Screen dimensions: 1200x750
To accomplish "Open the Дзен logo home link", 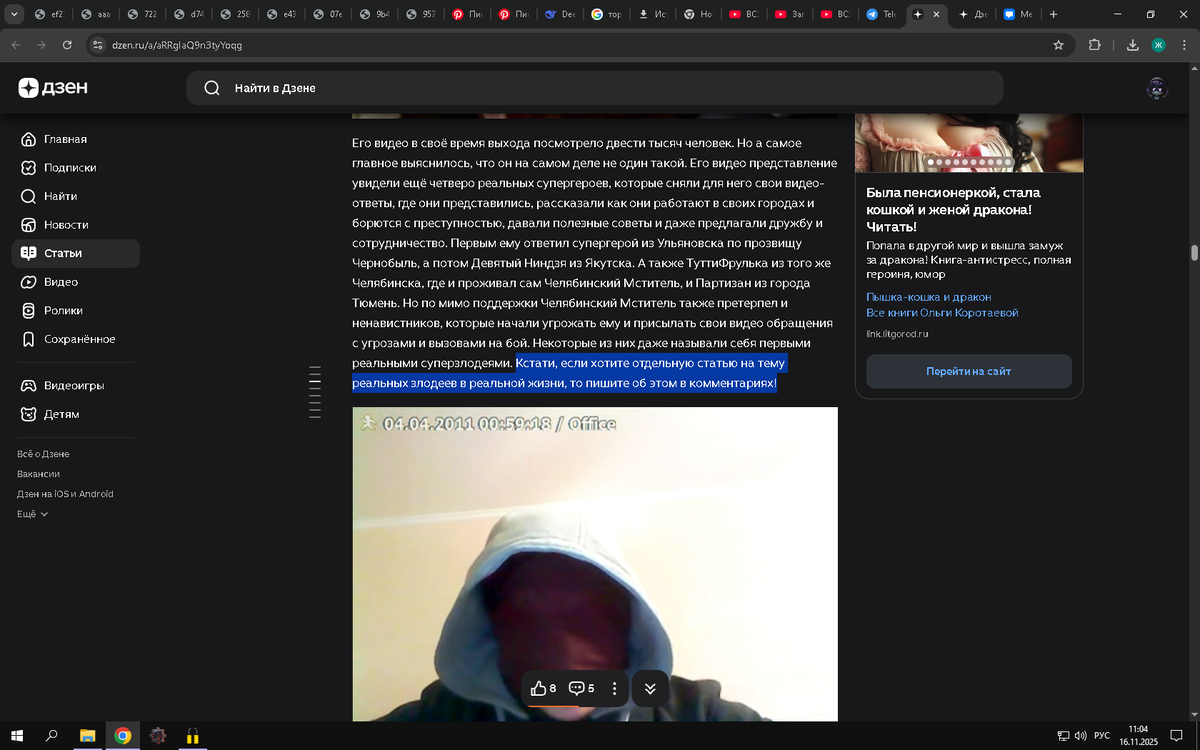I will [53, 88].
